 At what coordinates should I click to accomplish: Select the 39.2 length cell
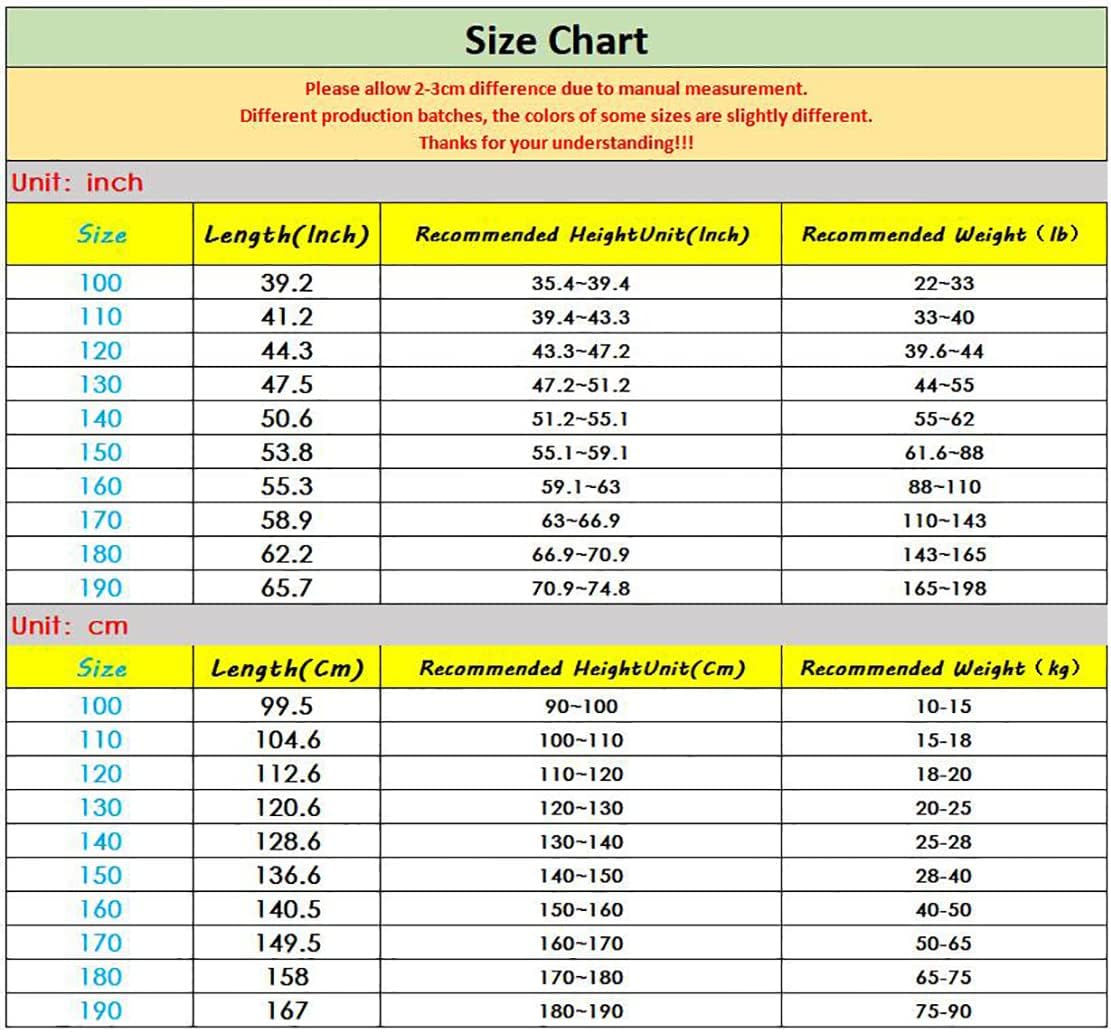[x=287, y=283]
